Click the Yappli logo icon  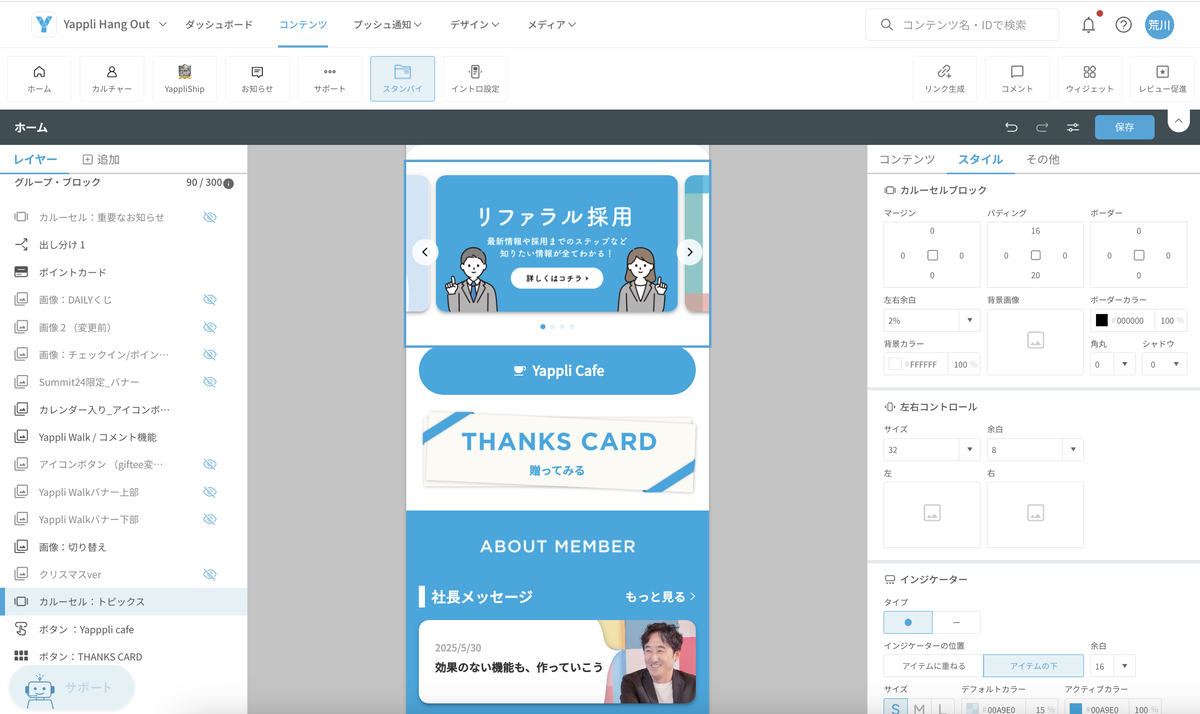[x=44, y=24]
